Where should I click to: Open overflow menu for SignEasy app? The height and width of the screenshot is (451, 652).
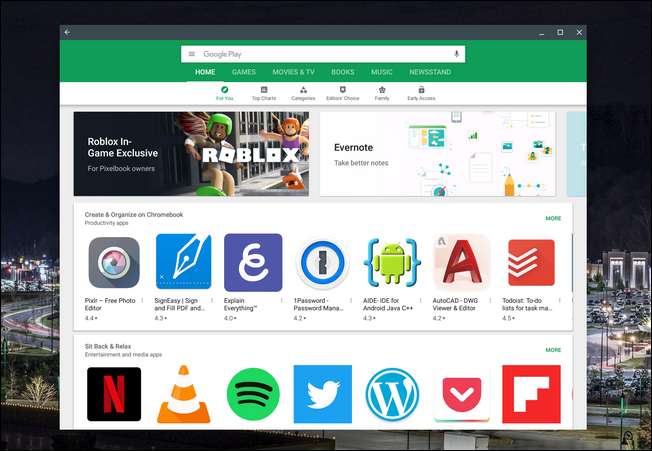[x=212, y=300]
